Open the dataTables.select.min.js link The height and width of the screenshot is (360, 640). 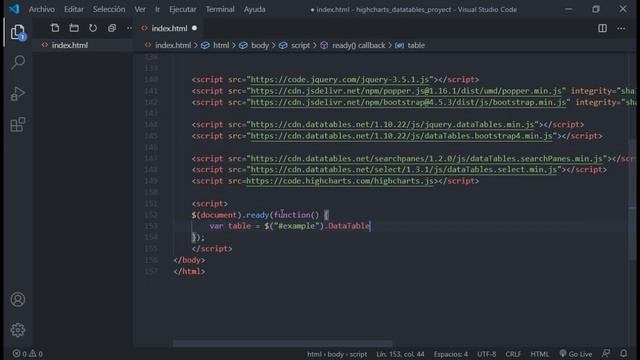point(404,169)
